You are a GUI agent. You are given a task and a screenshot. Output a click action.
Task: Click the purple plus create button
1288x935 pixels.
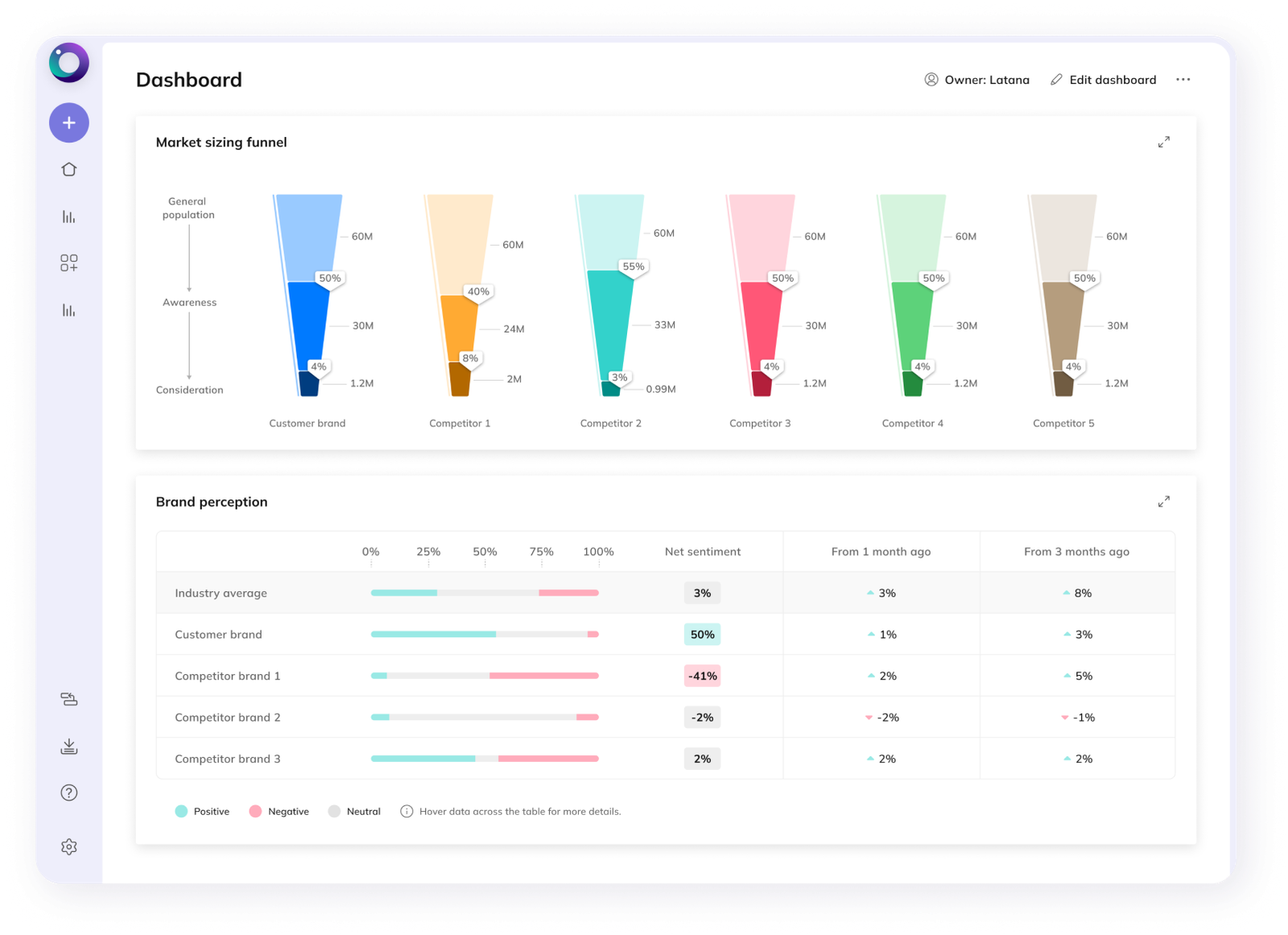[x=69, y=123]
